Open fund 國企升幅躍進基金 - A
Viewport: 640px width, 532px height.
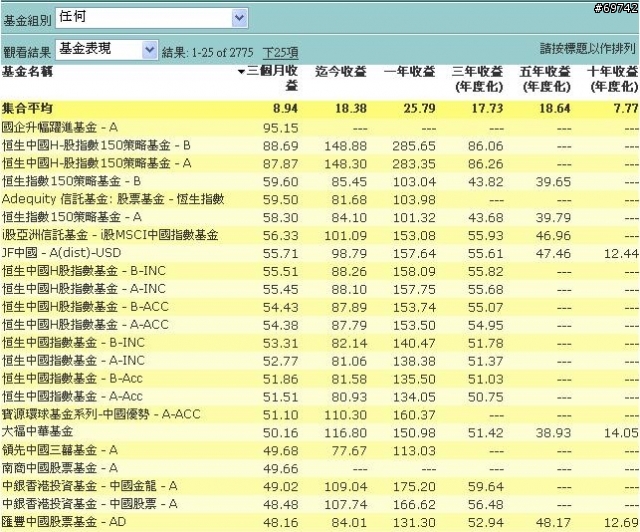point(60,127)
